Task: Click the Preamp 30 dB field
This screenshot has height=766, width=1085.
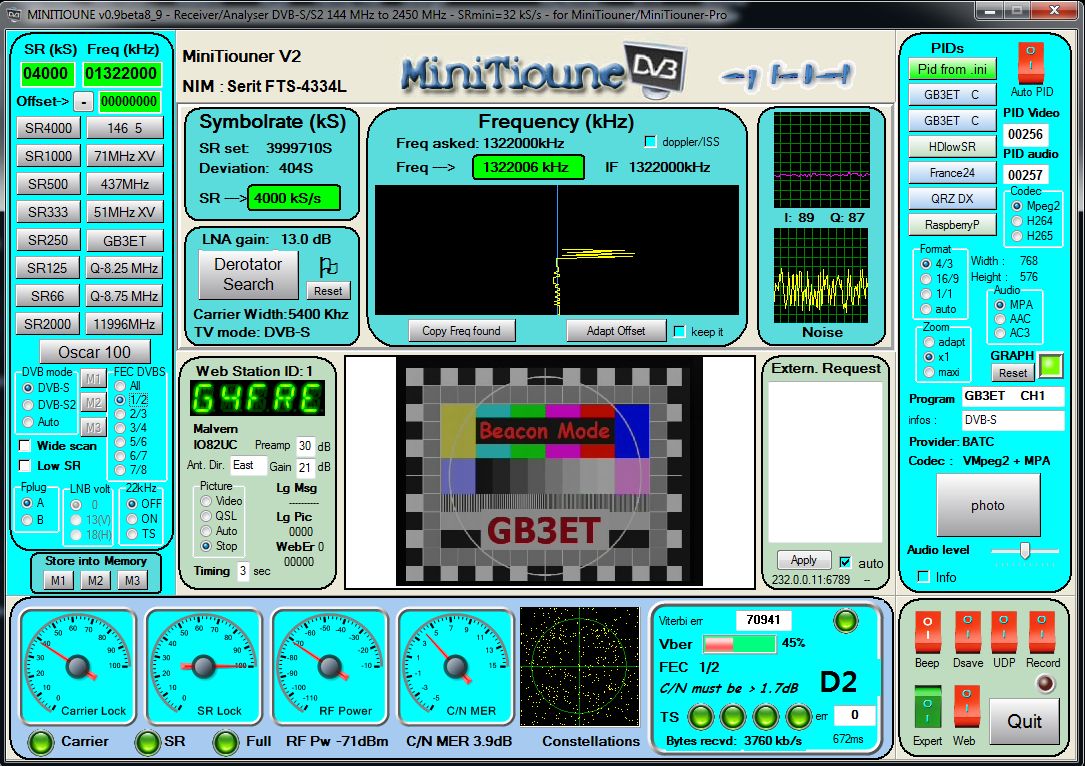Action: point(304,446)
